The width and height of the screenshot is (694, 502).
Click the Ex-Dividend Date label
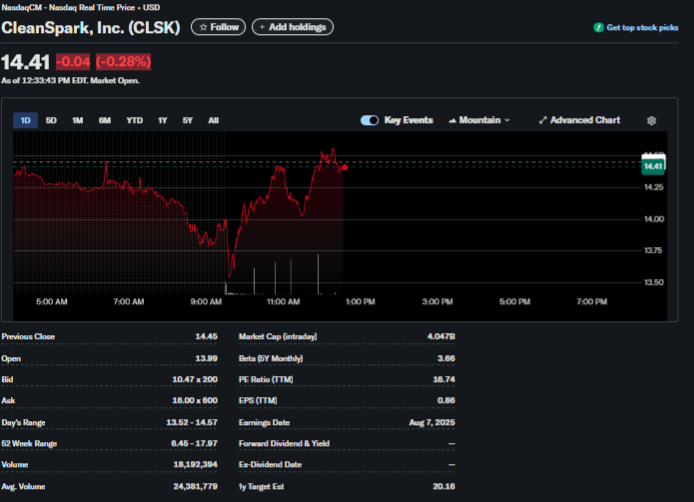(270, 464)
